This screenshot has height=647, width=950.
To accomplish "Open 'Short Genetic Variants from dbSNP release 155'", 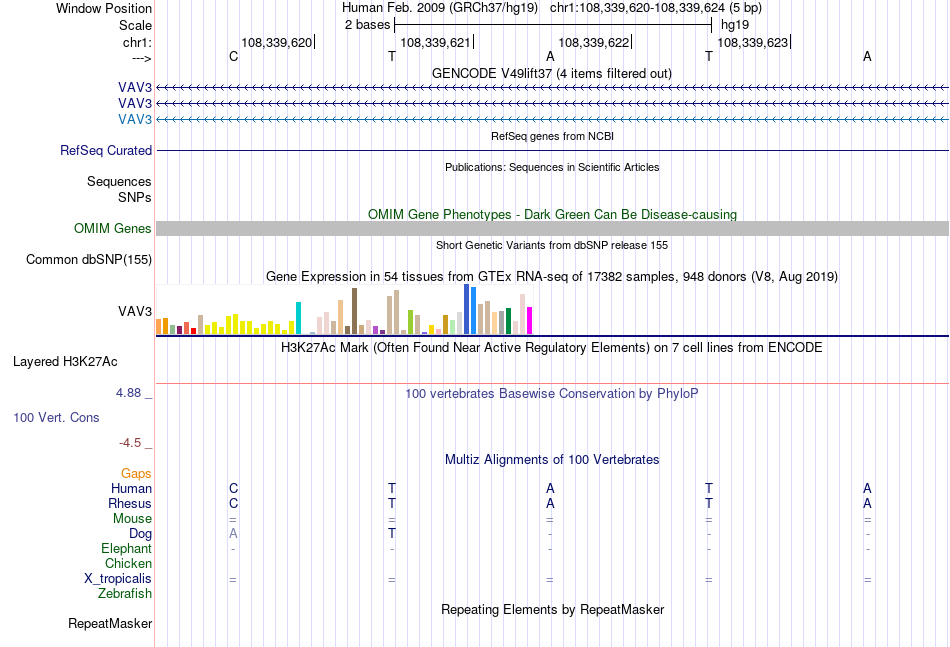I will tap(552, 245).
